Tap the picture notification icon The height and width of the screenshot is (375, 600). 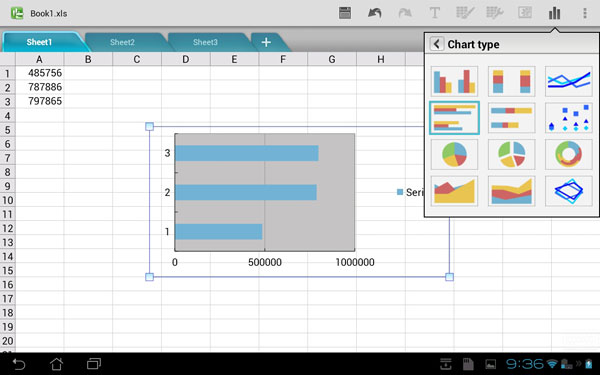(x=491, y=364)
